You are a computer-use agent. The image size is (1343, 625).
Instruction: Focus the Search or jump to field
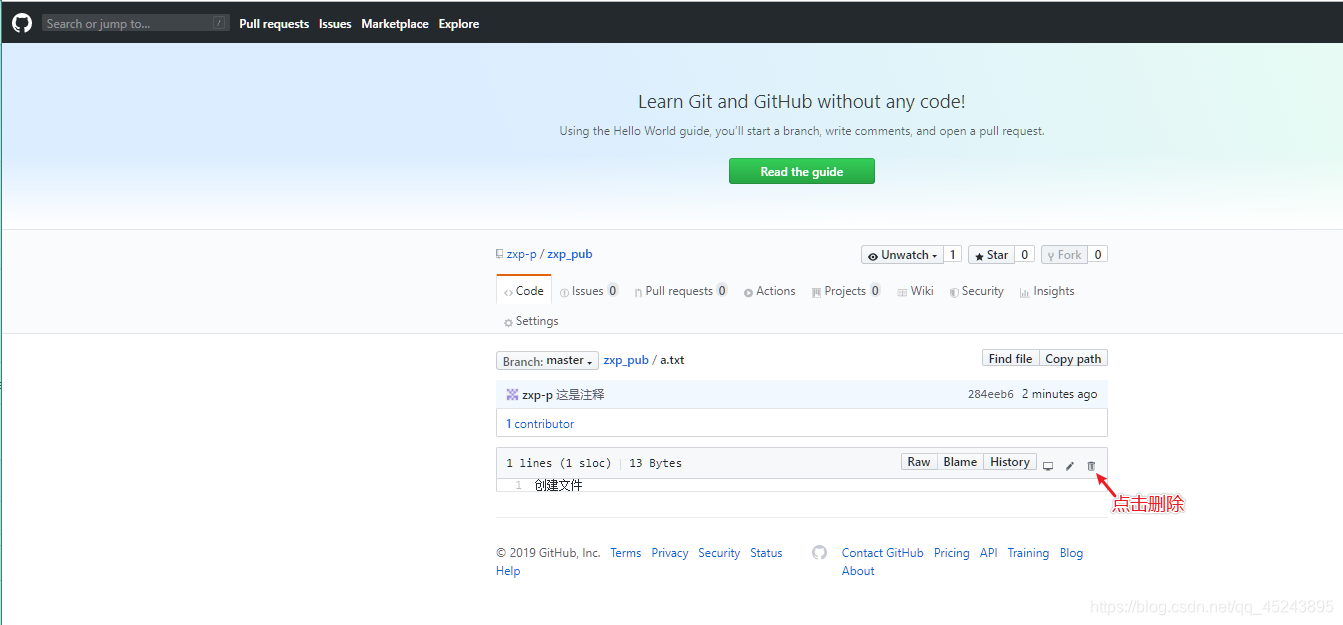135,23
